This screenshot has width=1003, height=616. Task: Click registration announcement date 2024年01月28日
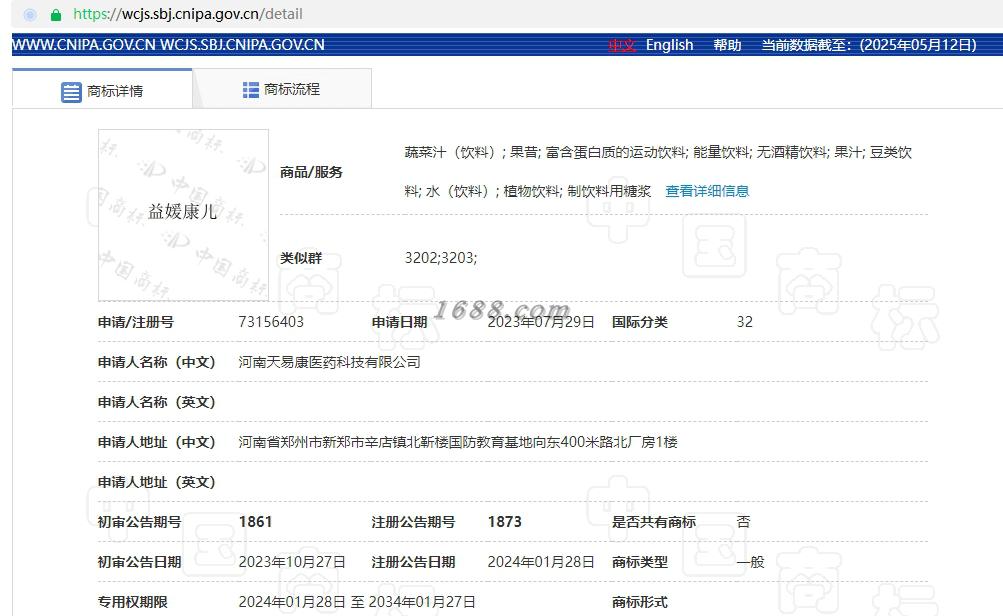click(x=541, y=562)
